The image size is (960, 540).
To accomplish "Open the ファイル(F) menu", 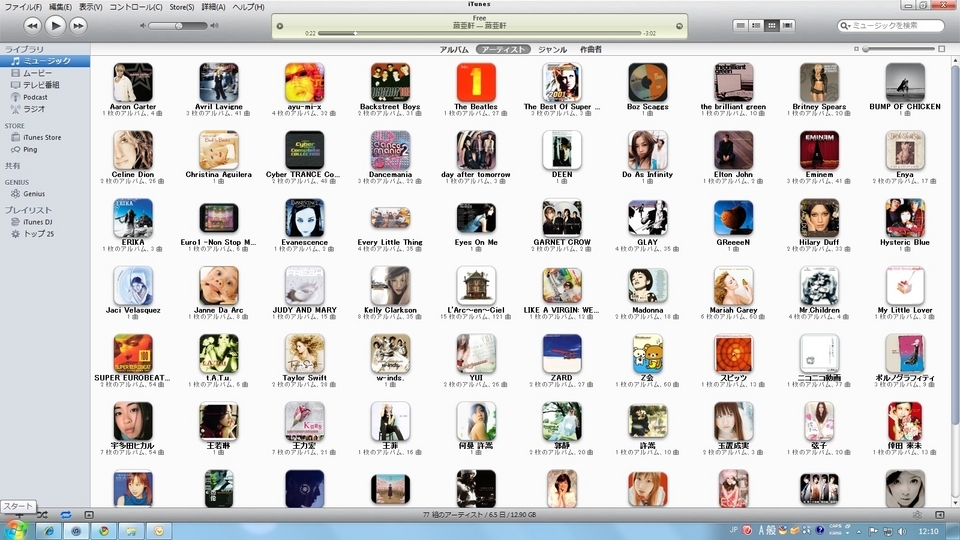I will click(23, 7).
